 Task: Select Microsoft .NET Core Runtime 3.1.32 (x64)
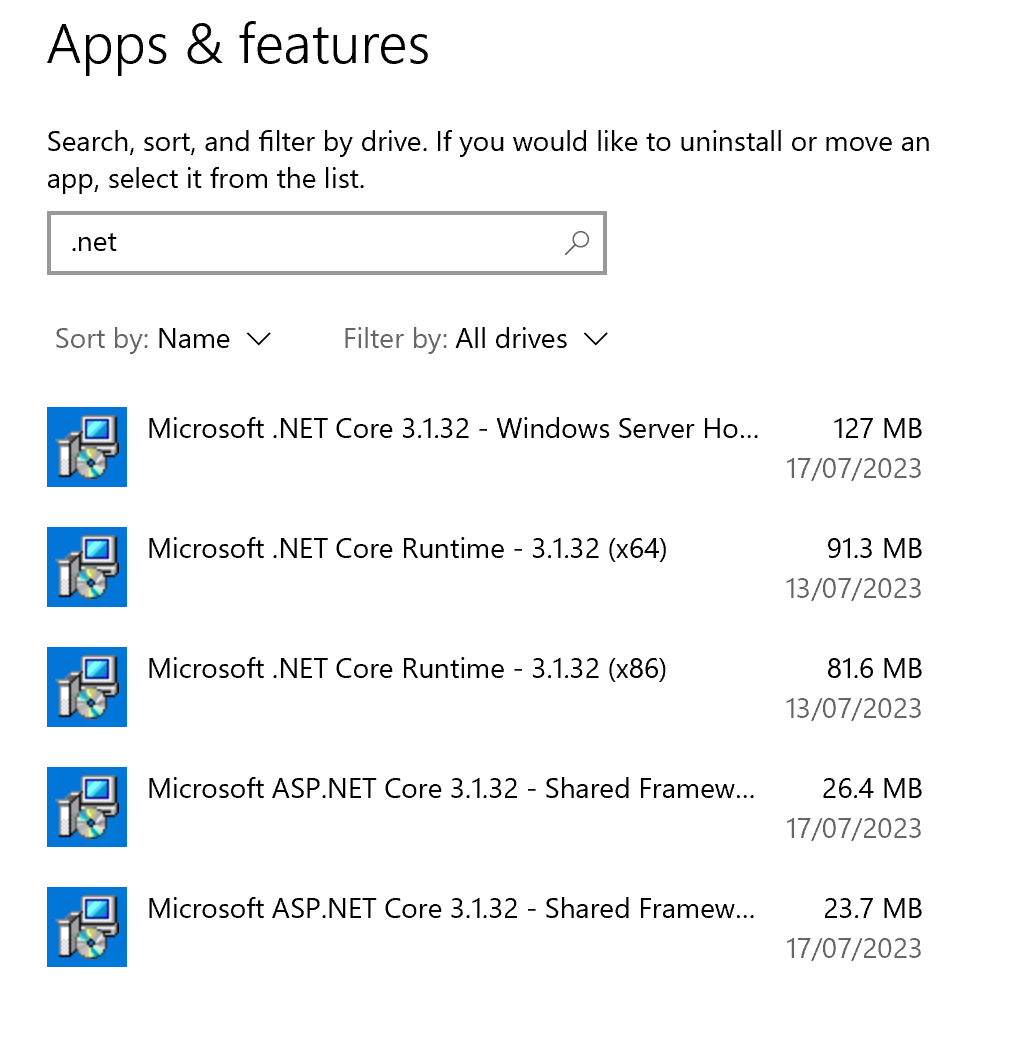click(x=407, y=549)
